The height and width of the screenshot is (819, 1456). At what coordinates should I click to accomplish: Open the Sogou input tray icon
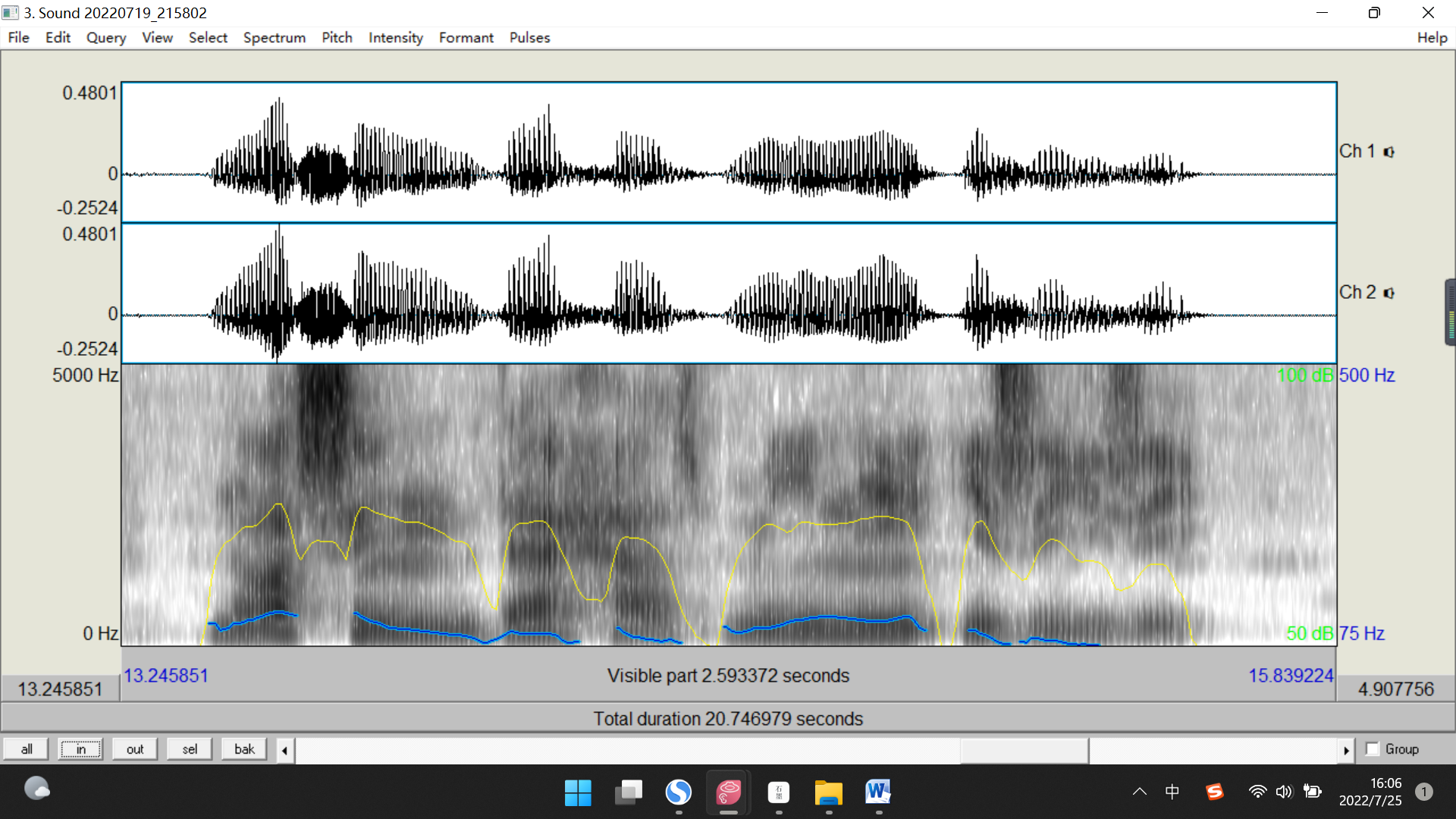[1214, 792]
